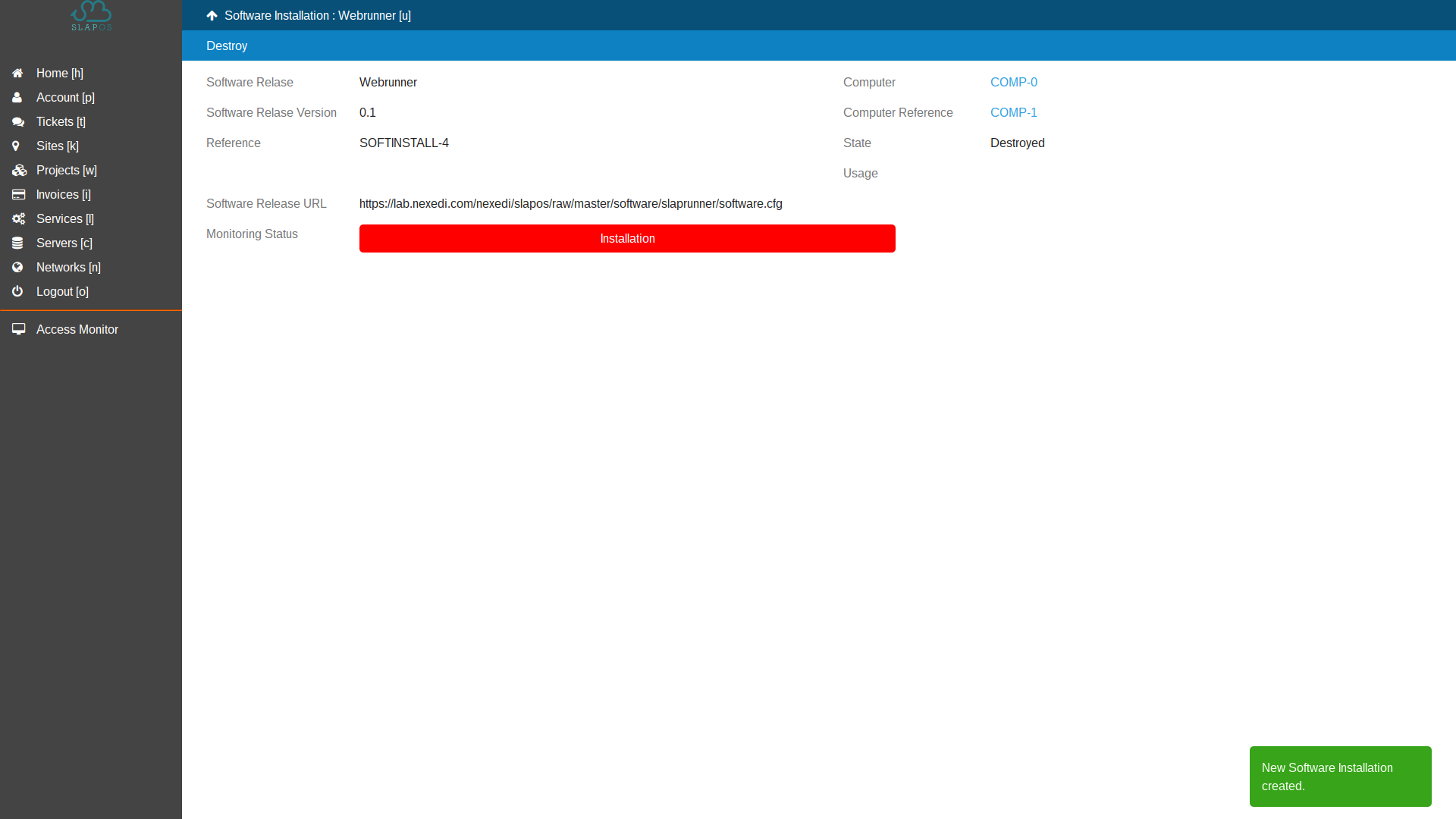Click the Account person icon
The width and height of the screenshot is (1456, 819).
17,97
